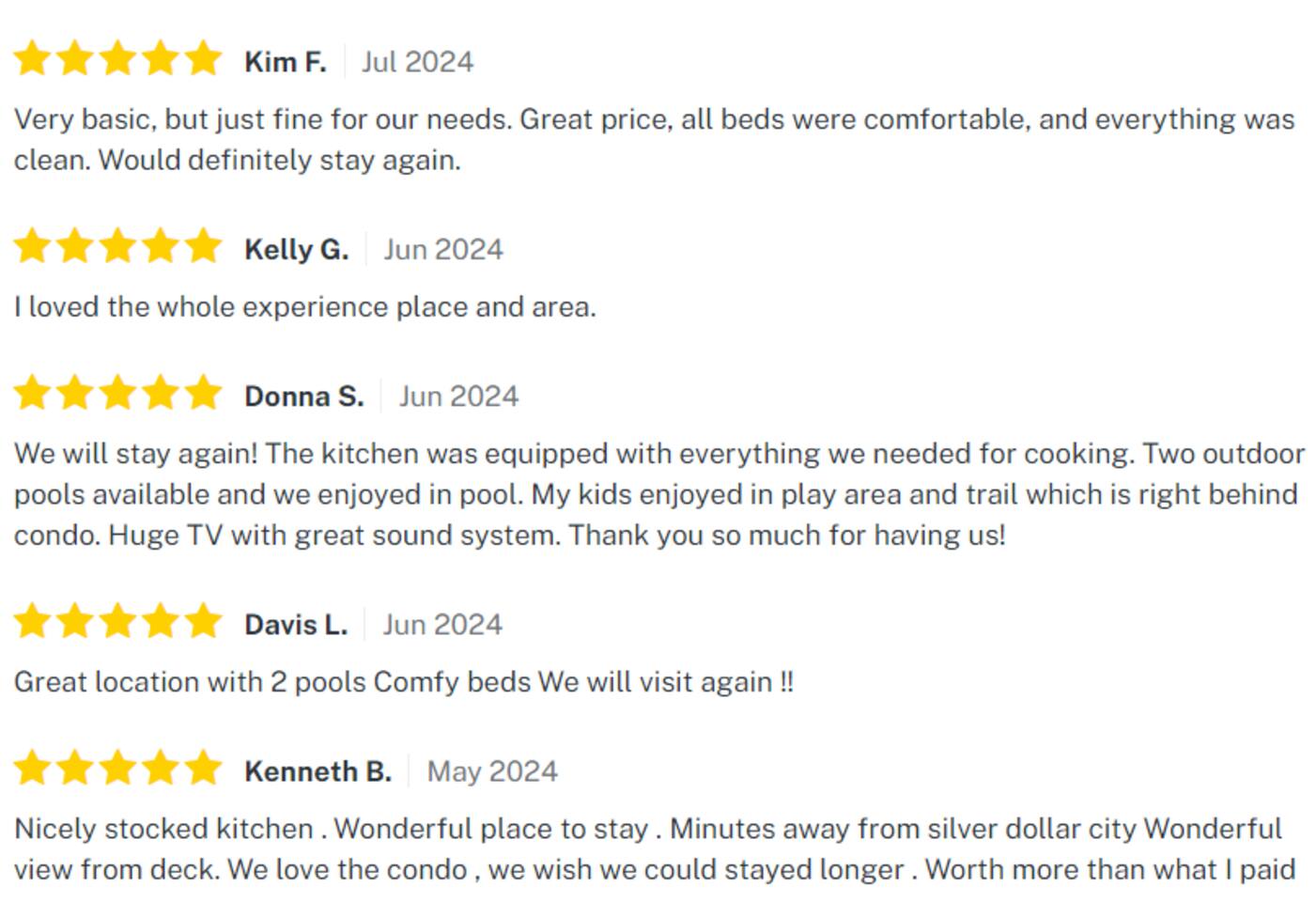Click the first star in Kim F.'s rating

click(32, 59)
